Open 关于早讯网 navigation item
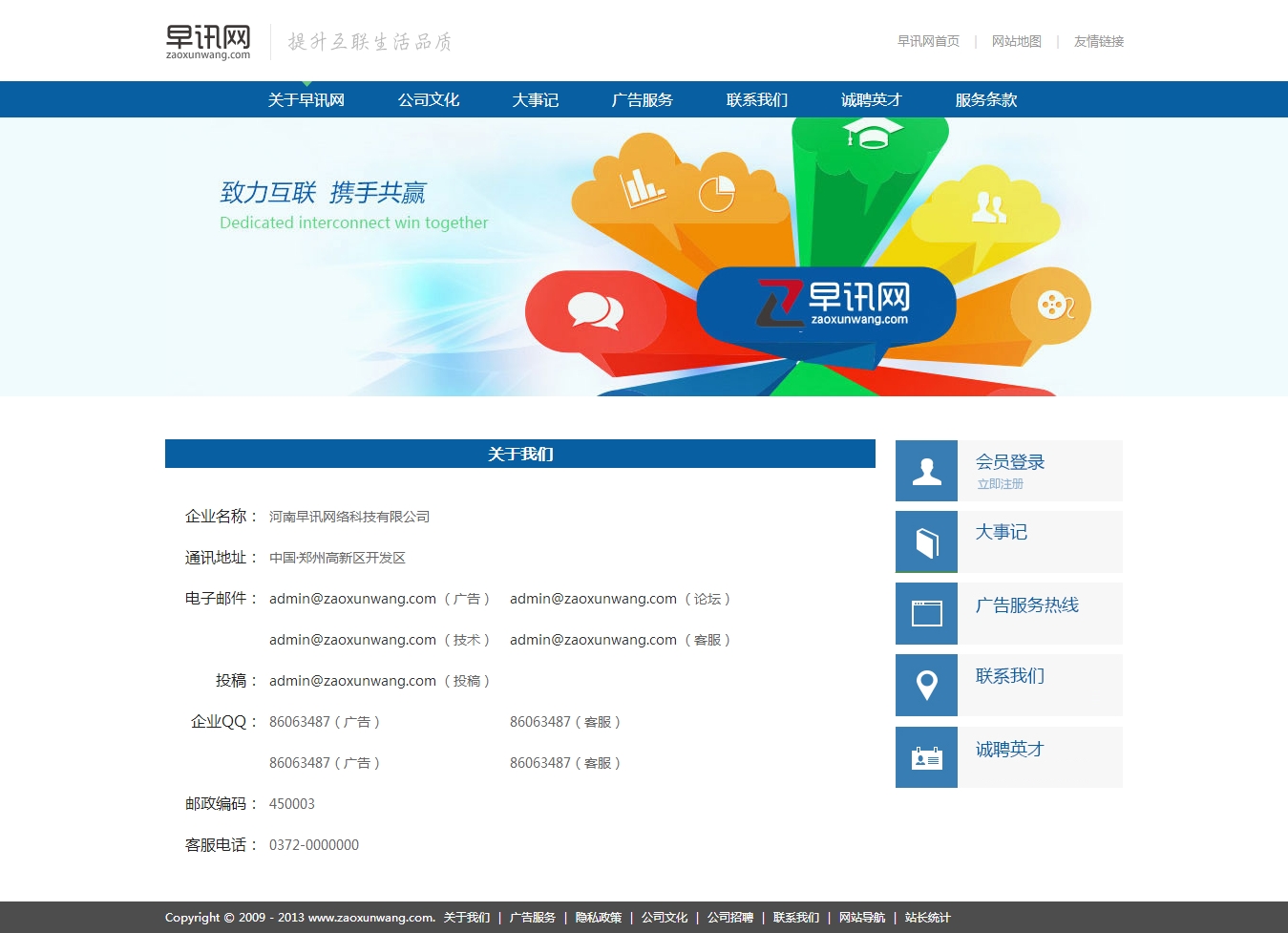 [306, 100]
